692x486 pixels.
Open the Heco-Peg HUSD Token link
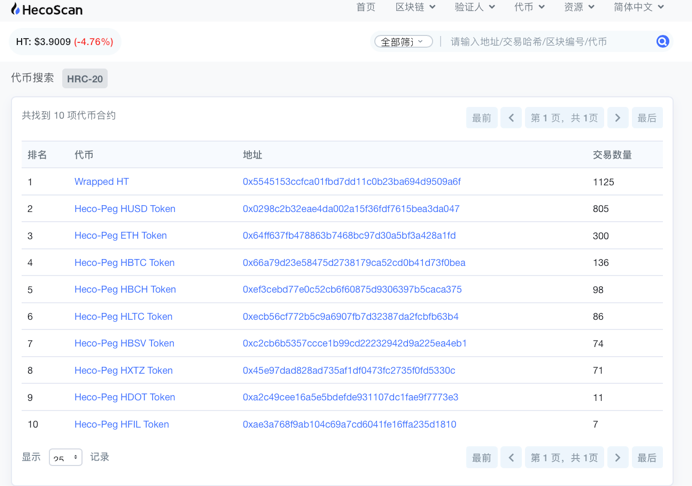coord(125,208)
